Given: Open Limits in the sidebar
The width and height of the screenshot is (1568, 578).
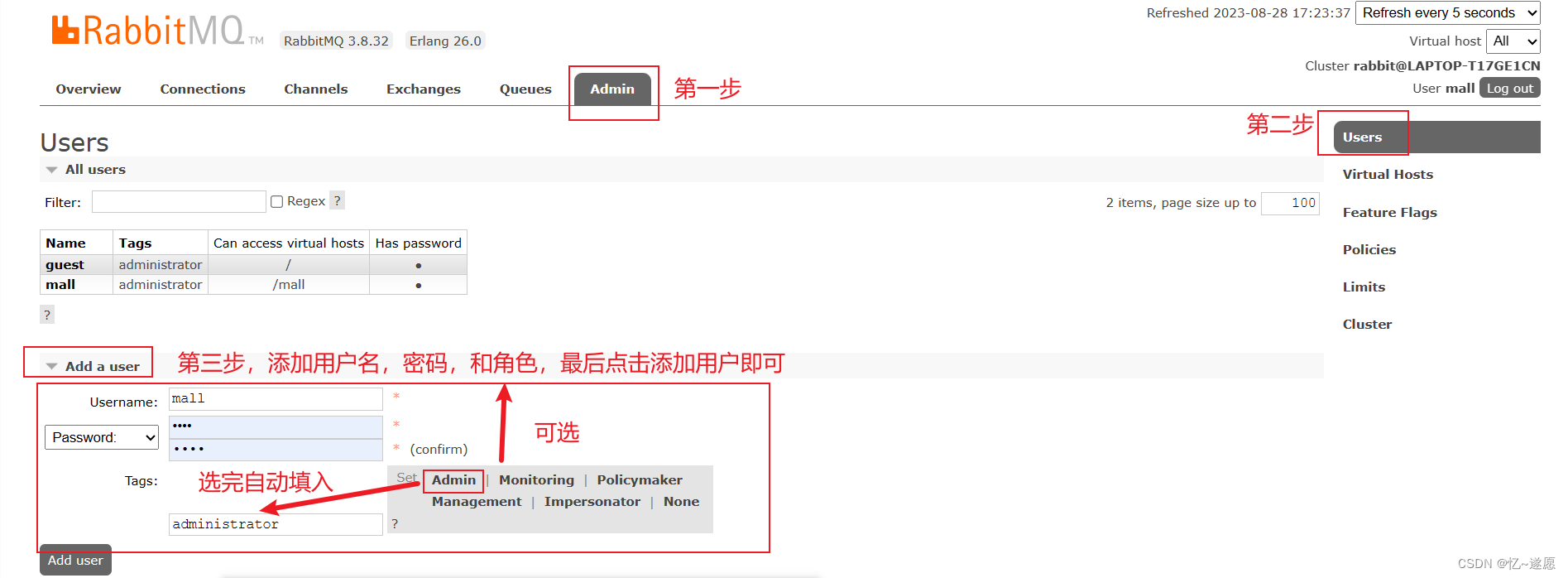Looking at the screenshot, I should [x=1364, y=287].
